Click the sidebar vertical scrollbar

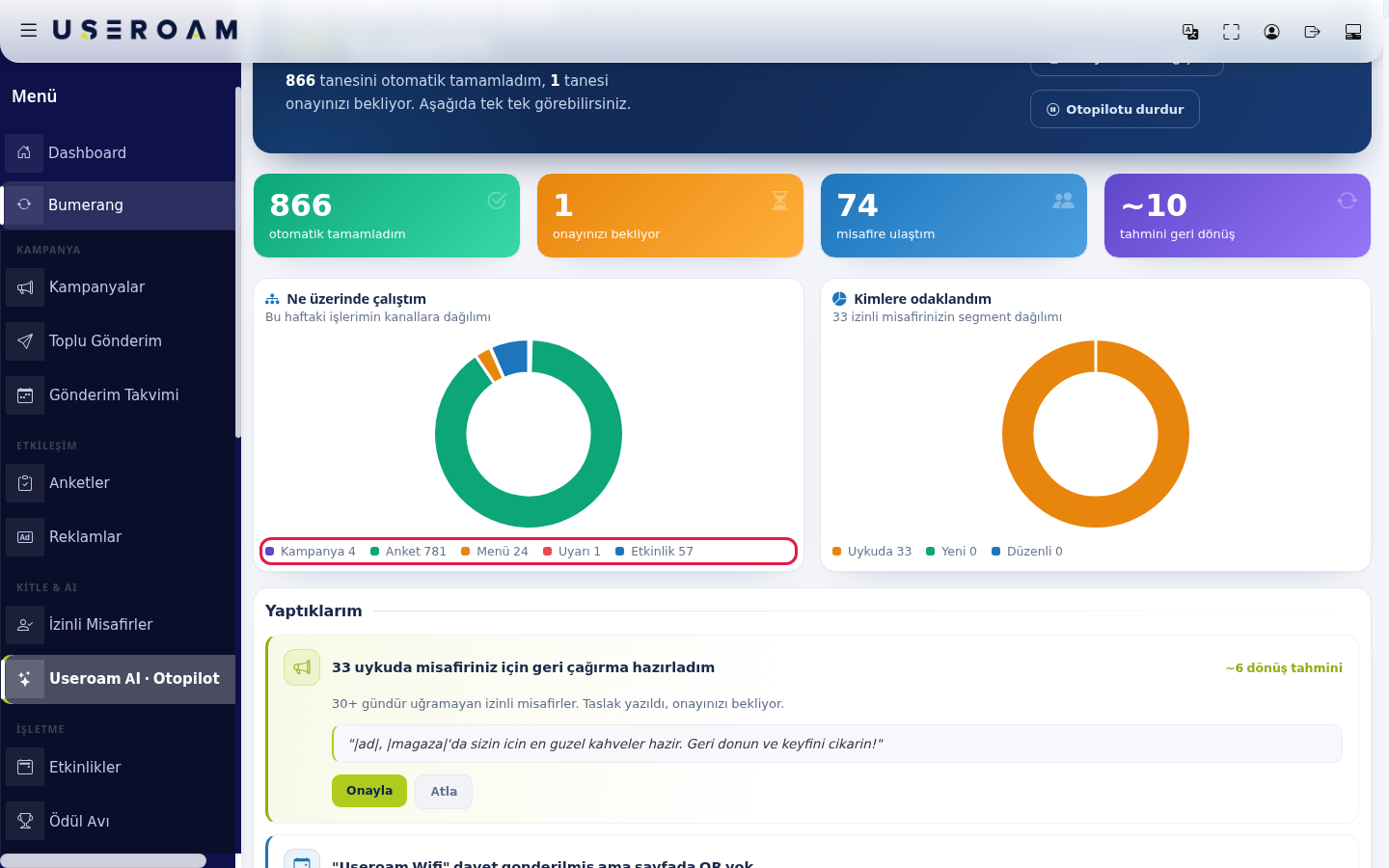coord(237,260)
